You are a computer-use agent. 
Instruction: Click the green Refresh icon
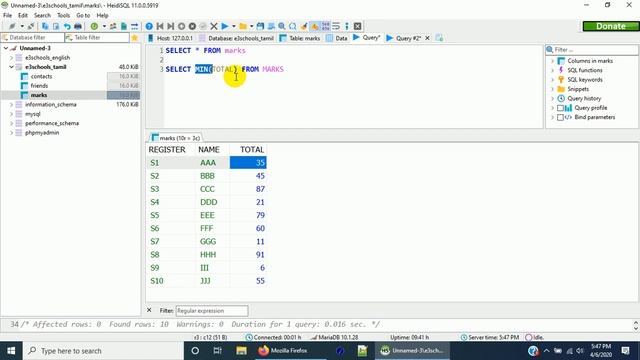point(94,26)
